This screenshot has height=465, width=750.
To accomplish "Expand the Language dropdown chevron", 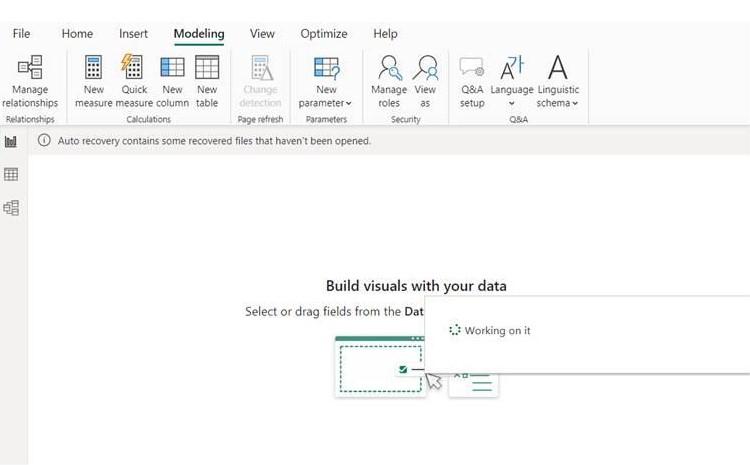I will tap(511, 103).
